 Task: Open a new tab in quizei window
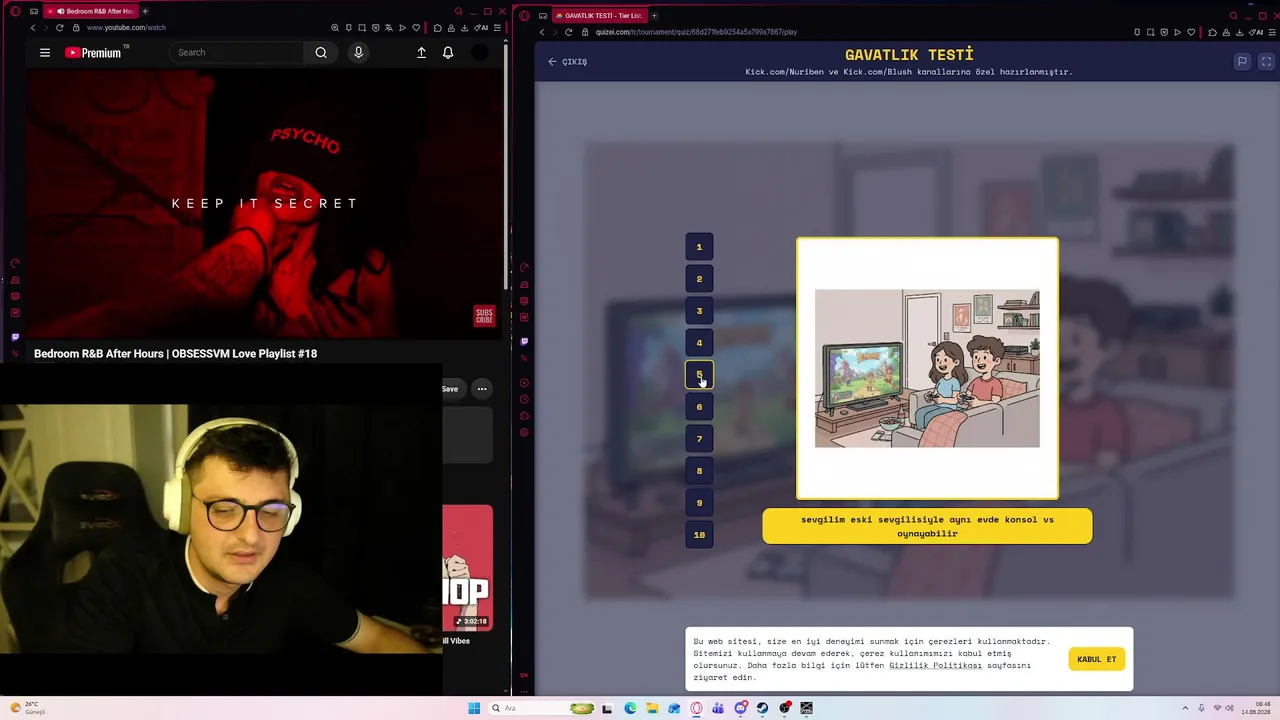tap(654, 16)
